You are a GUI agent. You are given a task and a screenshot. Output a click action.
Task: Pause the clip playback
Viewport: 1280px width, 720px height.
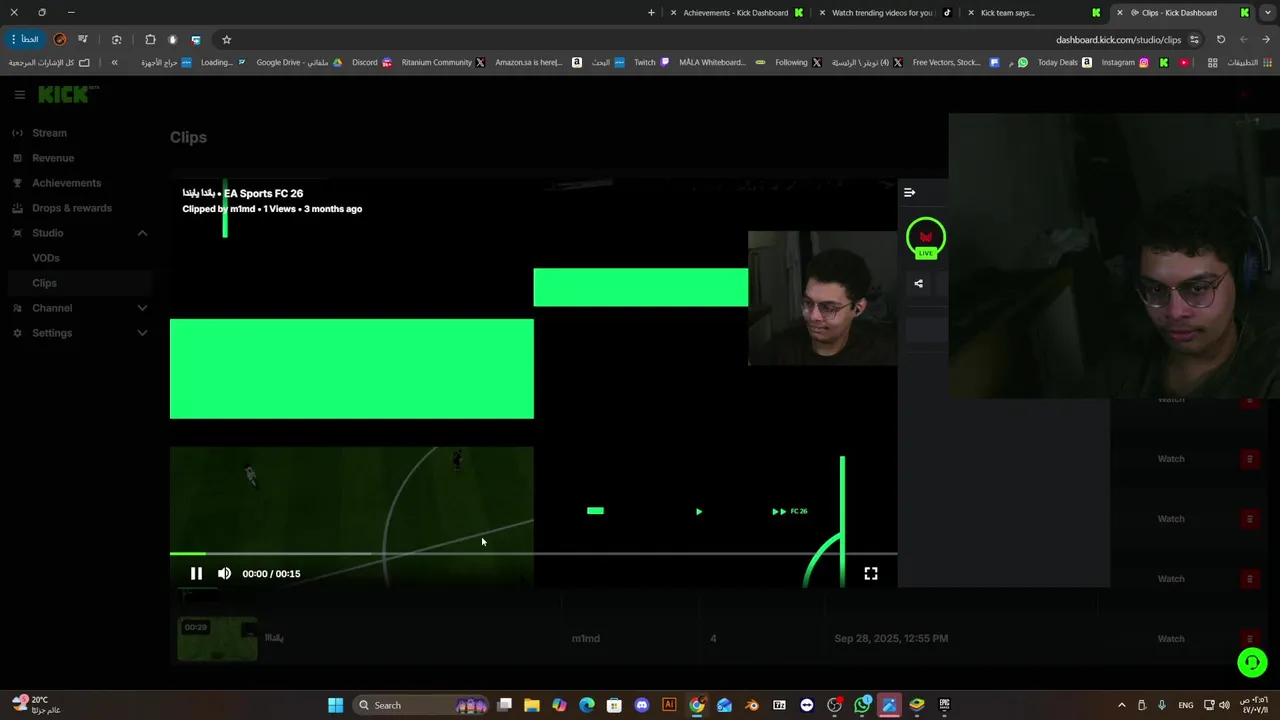tap(196, 573)
